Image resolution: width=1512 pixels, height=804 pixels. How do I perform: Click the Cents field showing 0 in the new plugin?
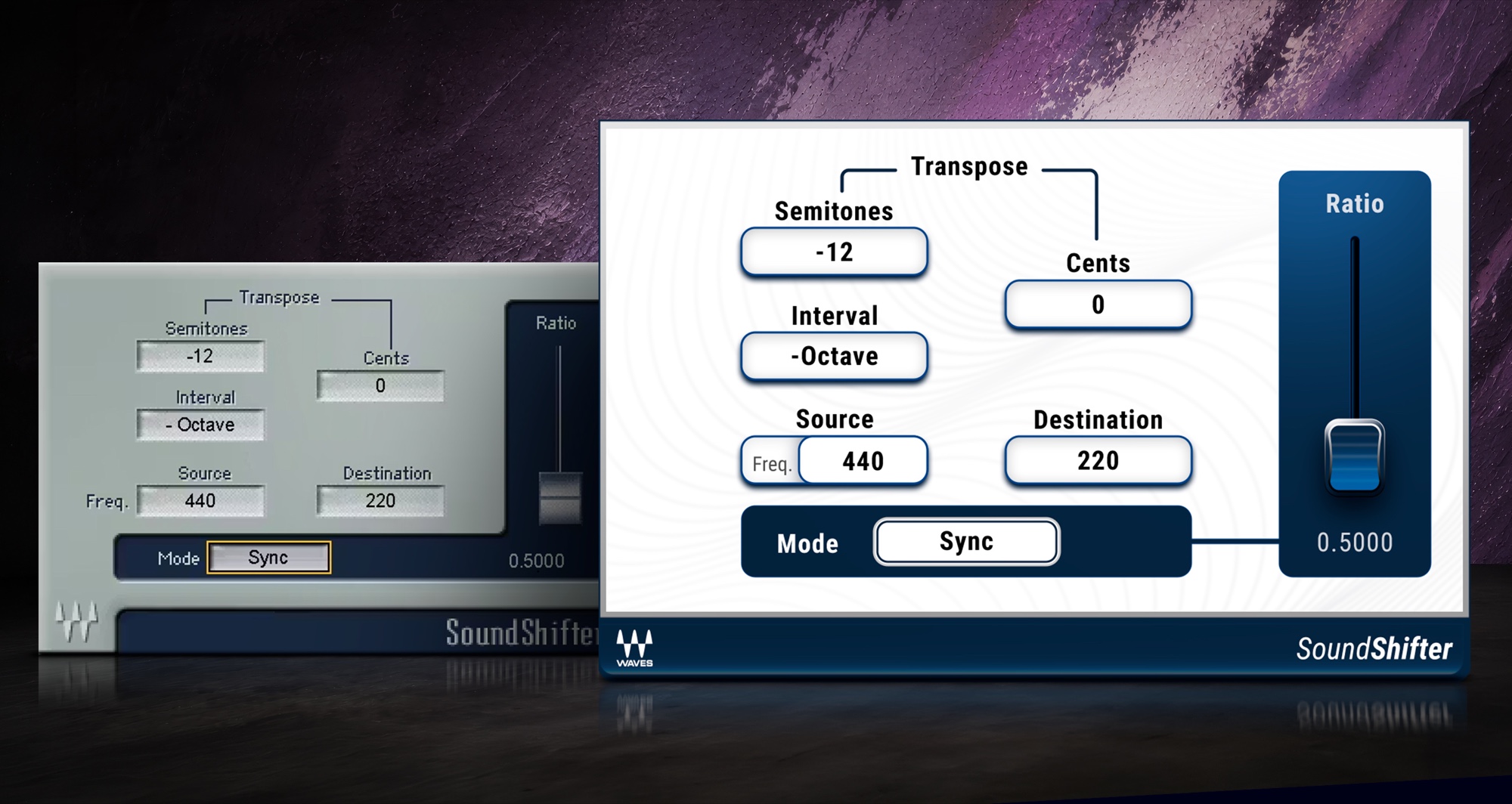[1098, 305]
